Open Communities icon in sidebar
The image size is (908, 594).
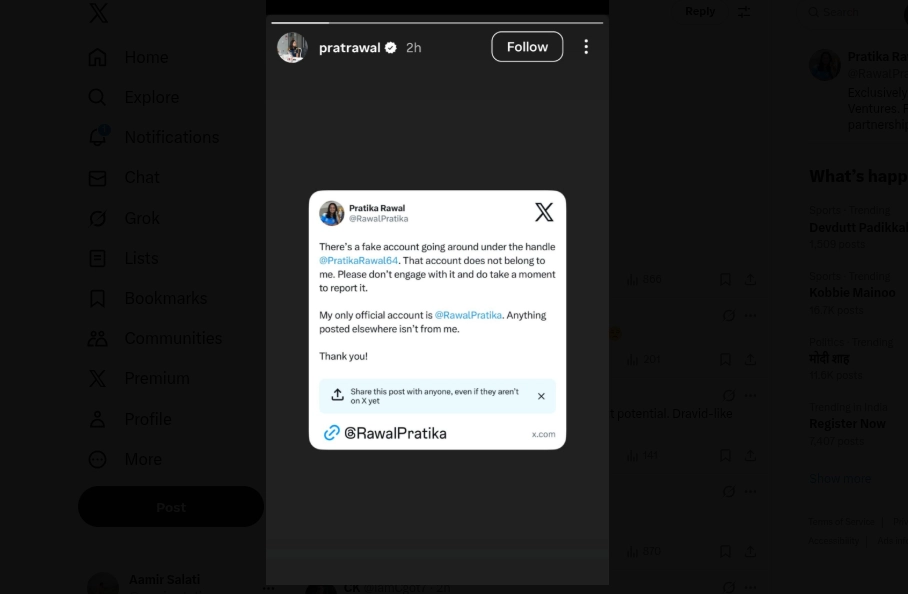click(x=98, y=338)
